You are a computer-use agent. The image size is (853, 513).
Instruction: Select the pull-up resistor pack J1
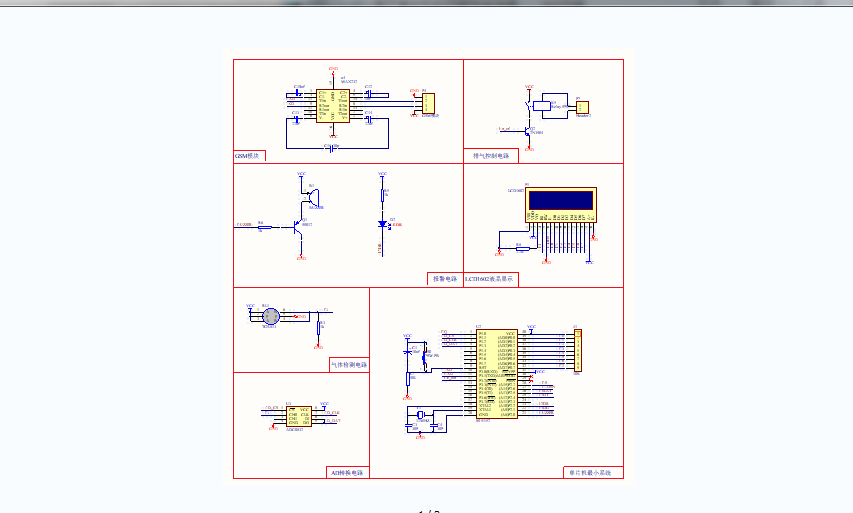pos(578,350)
